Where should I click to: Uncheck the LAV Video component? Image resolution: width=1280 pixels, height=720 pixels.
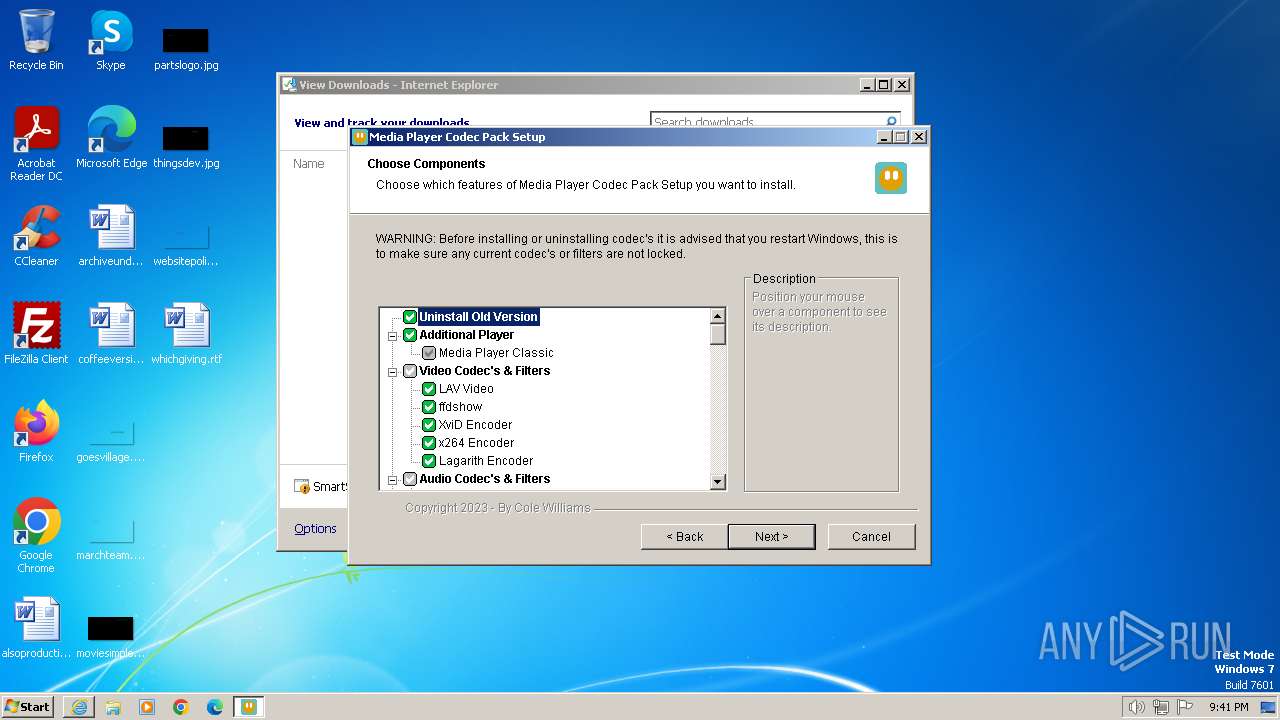click(429, 389)
